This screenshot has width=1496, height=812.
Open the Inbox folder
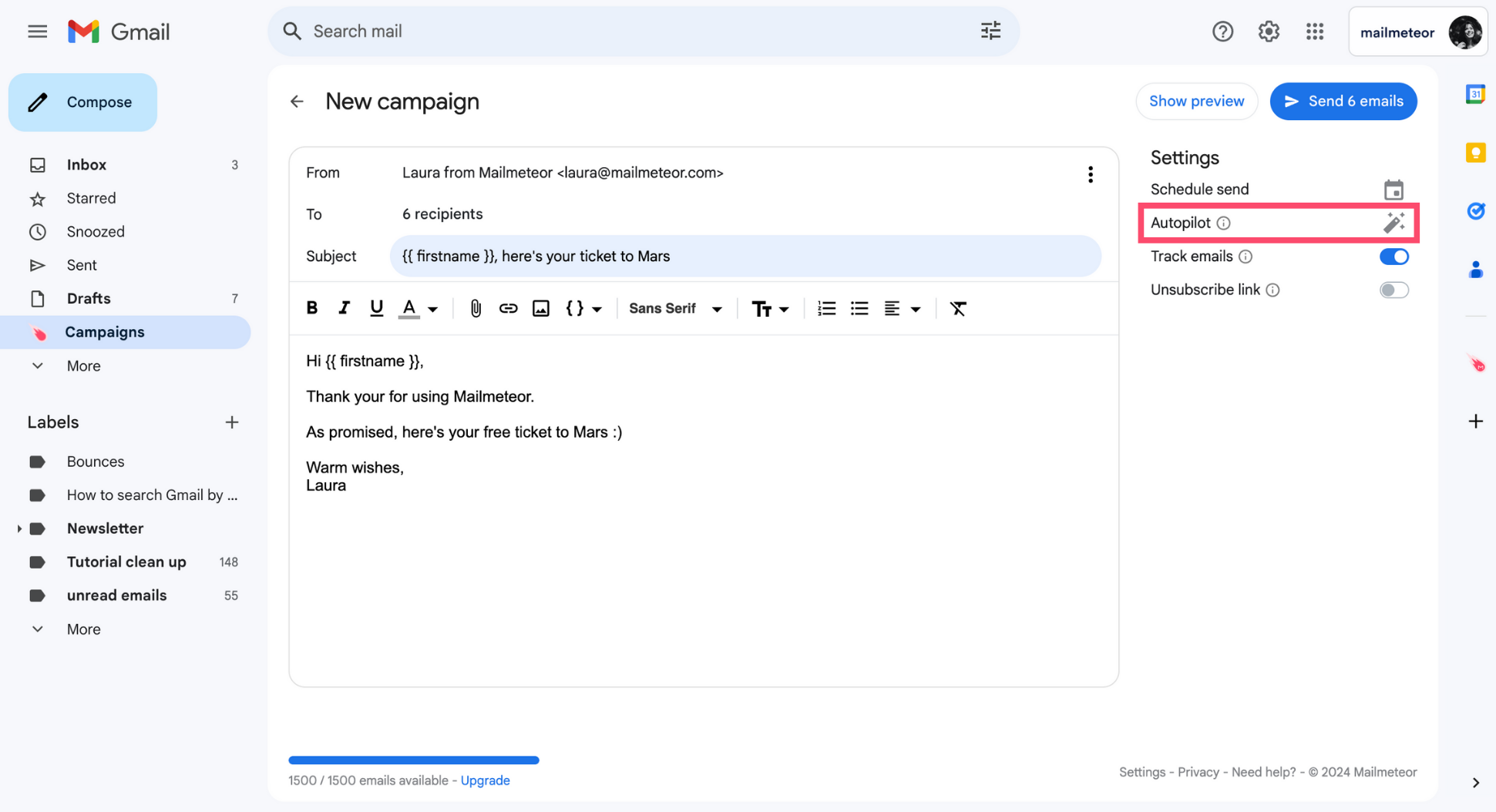[x=126, y=165]
